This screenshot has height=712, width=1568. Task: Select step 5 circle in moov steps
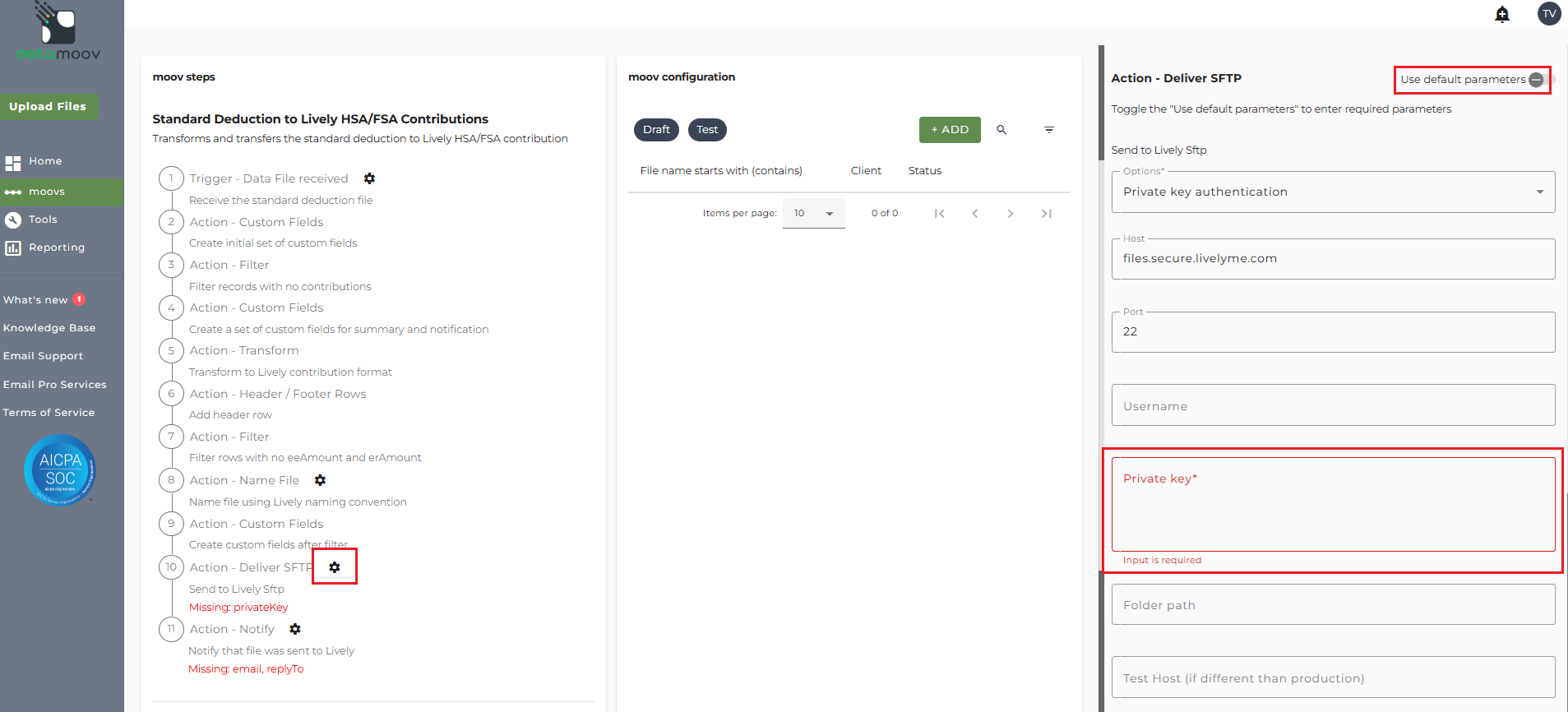point(171,350)
